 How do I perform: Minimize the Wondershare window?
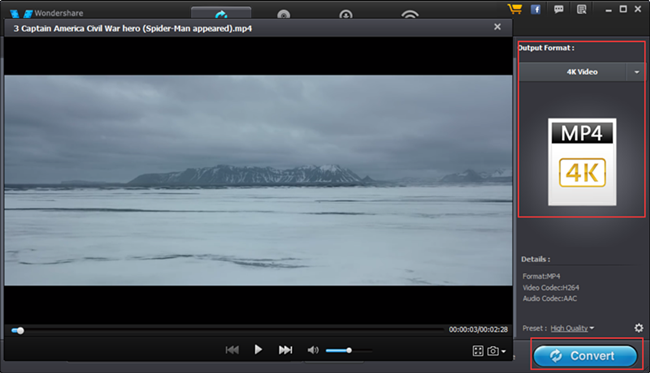click(x=608, y=10)
